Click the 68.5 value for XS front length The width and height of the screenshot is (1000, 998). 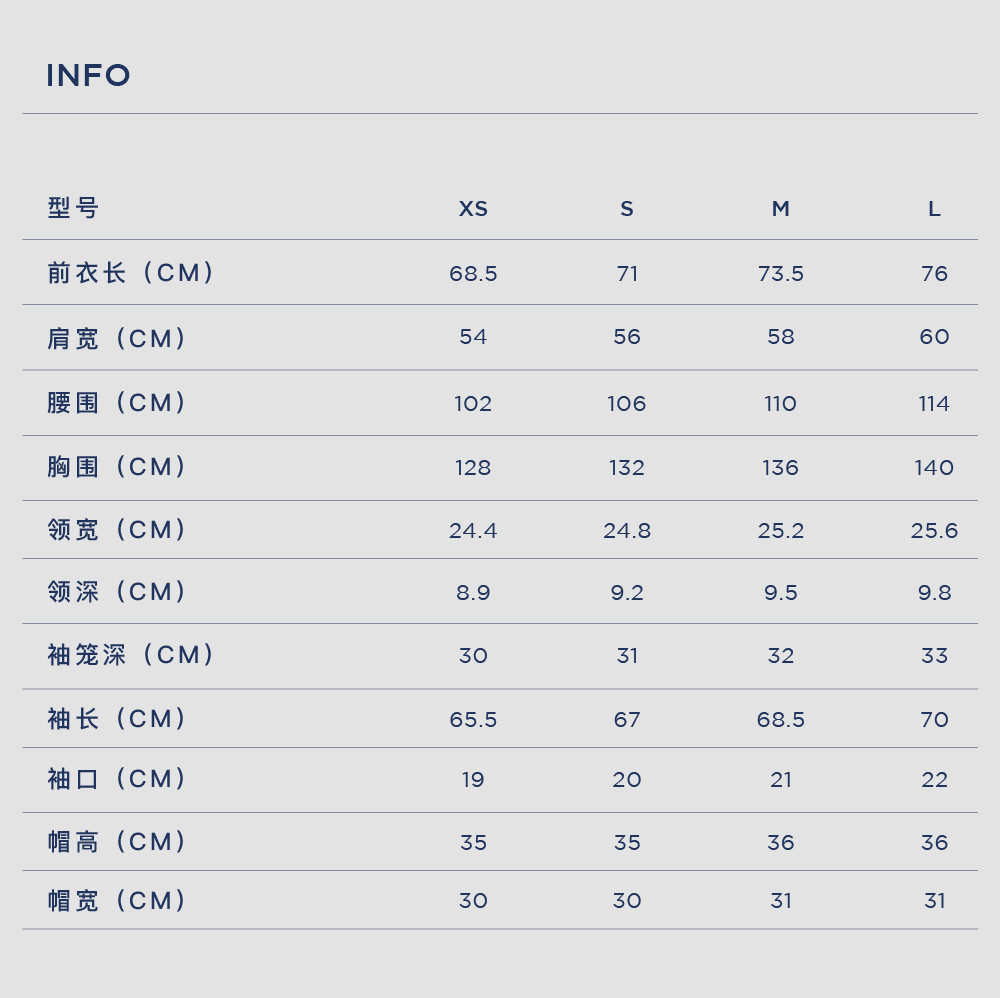[473, 274]
